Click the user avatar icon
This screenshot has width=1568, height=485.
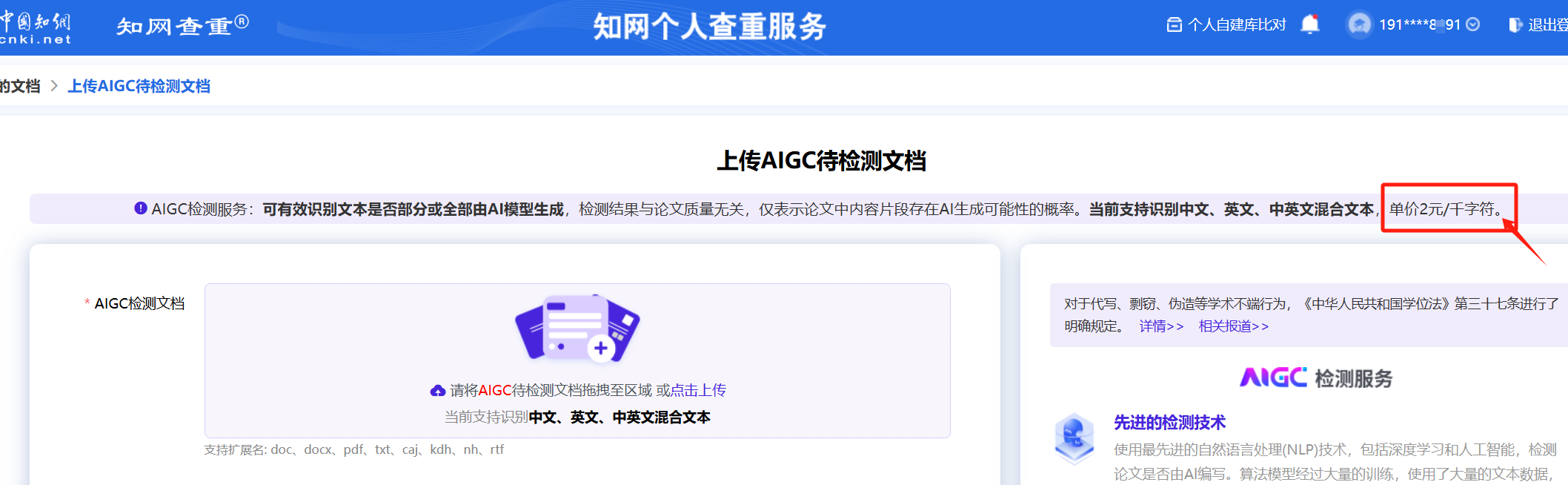click(1360, 24)
